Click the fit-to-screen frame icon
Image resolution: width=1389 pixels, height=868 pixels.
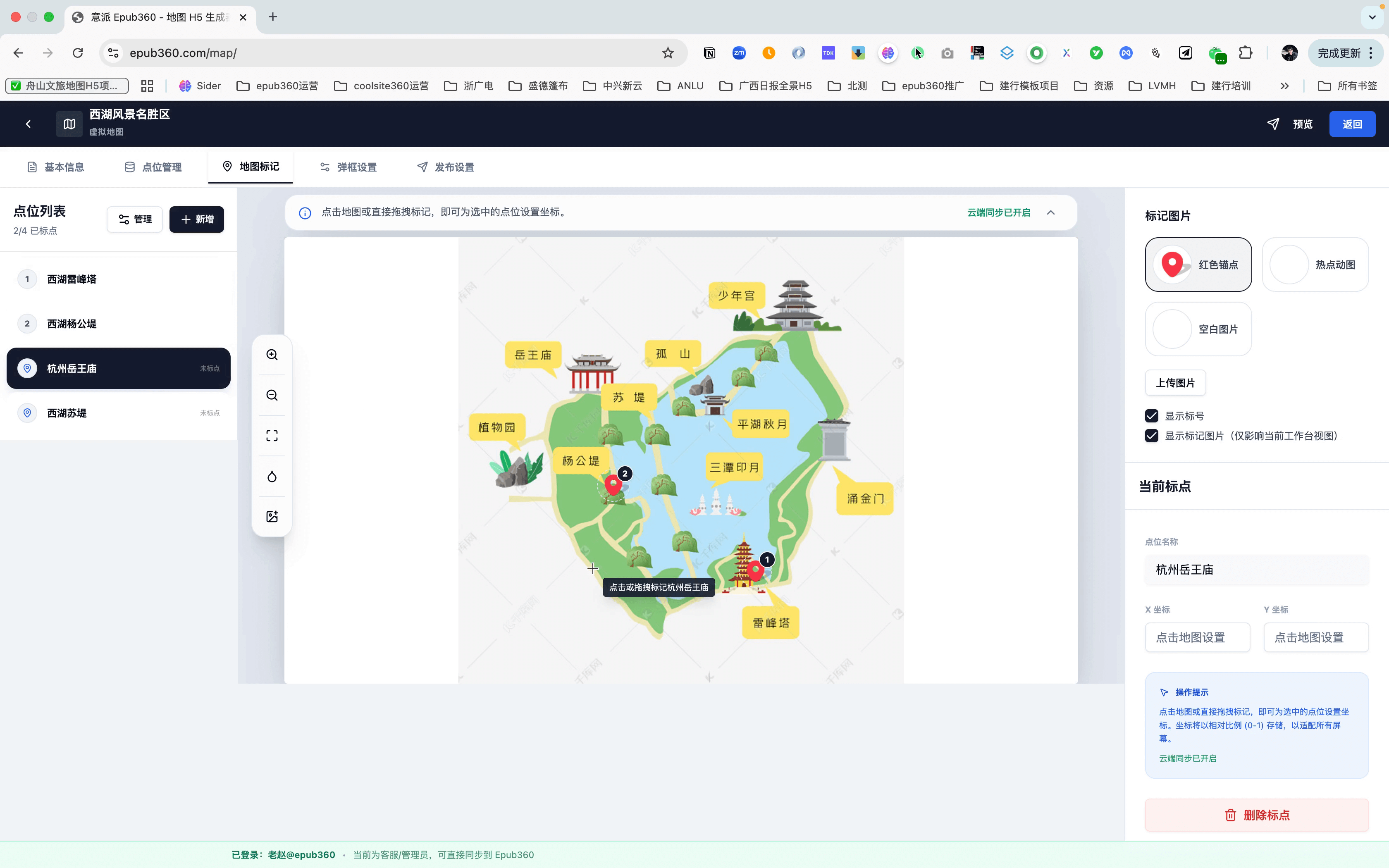point(272,436)
